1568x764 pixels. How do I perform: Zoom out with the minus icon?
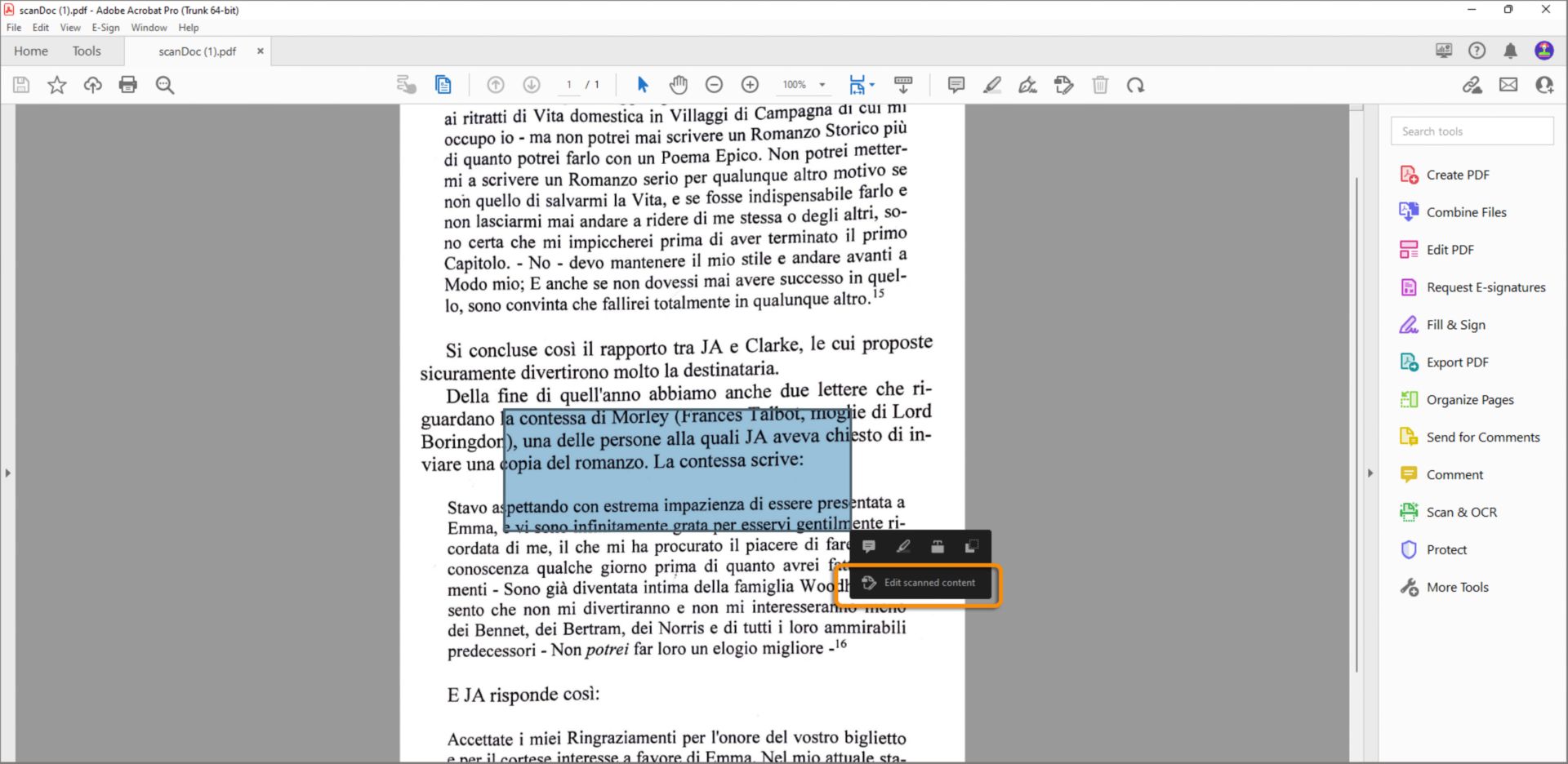714,84
